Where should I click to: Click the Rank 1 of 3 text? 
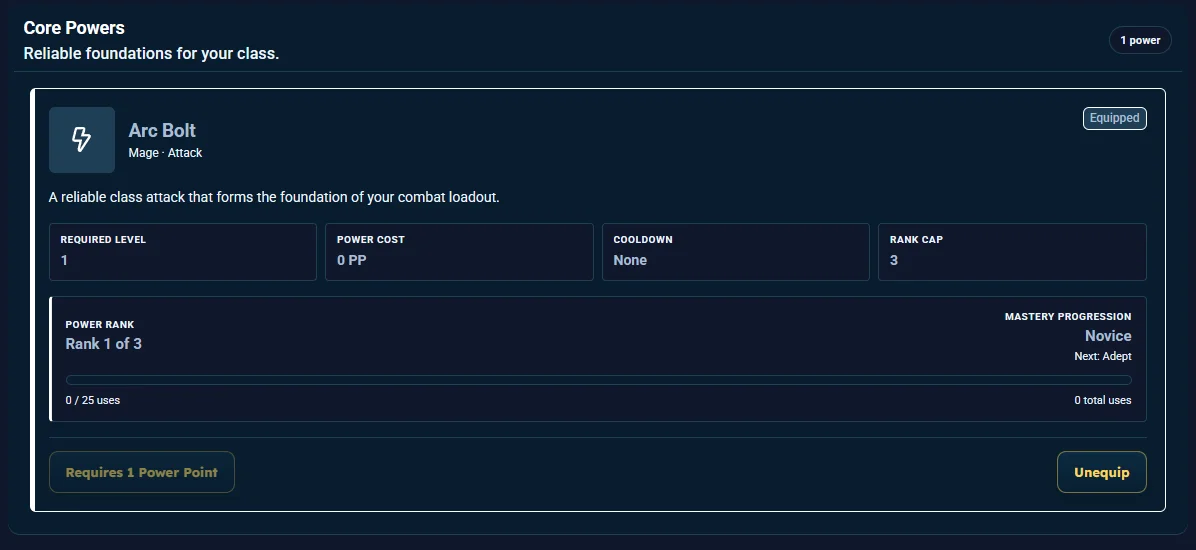[x=104, y=344]
